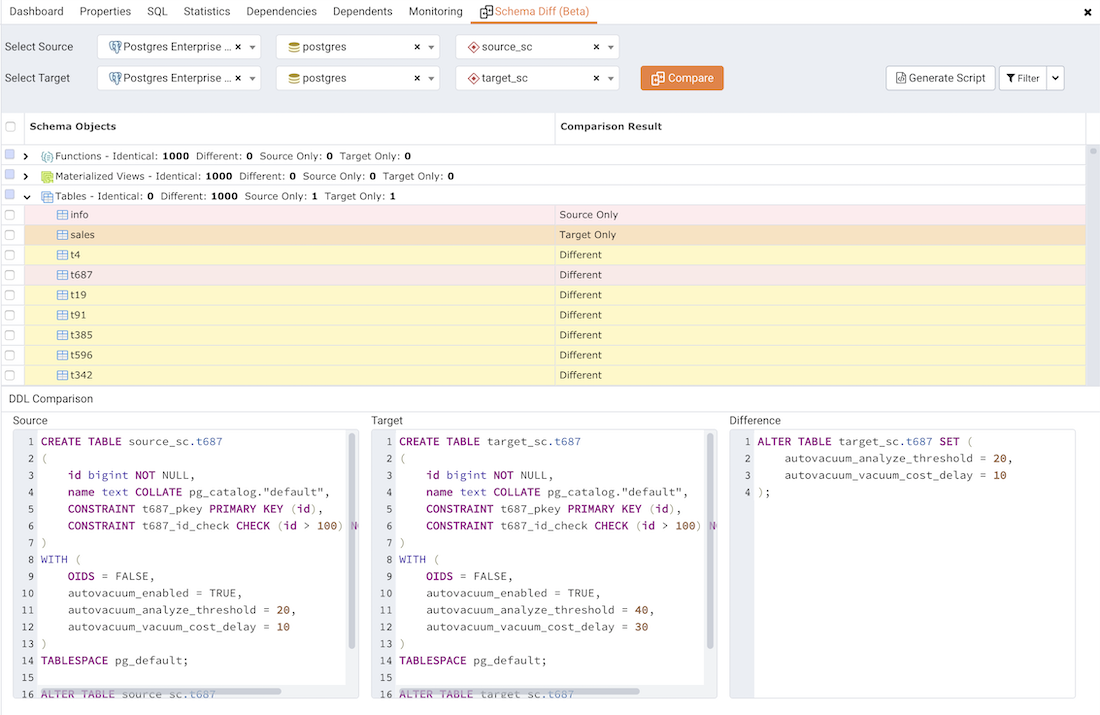
Task: Switch to the Dashboard tab
Action: [x=36, y=12]
